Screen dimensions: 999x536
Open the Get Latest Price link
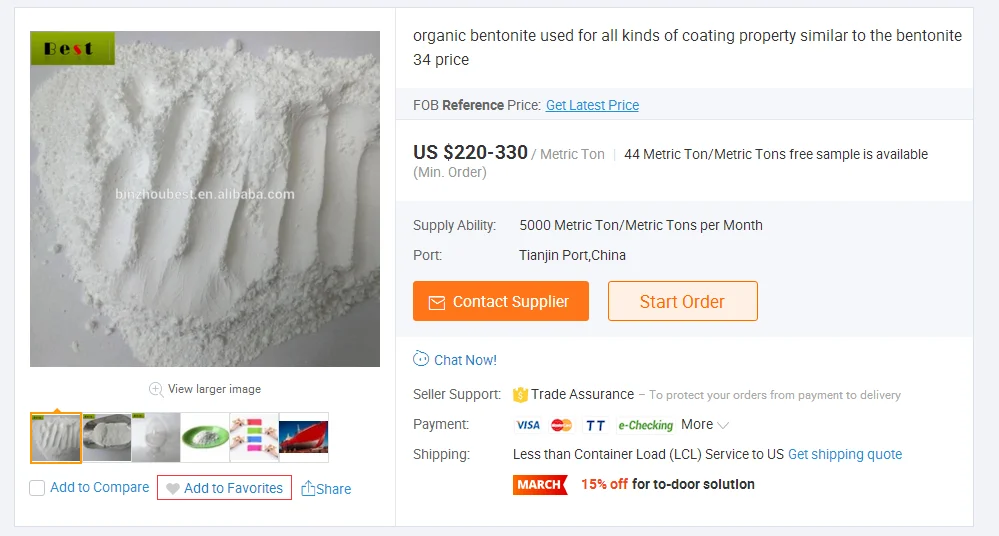coord(592,105)
